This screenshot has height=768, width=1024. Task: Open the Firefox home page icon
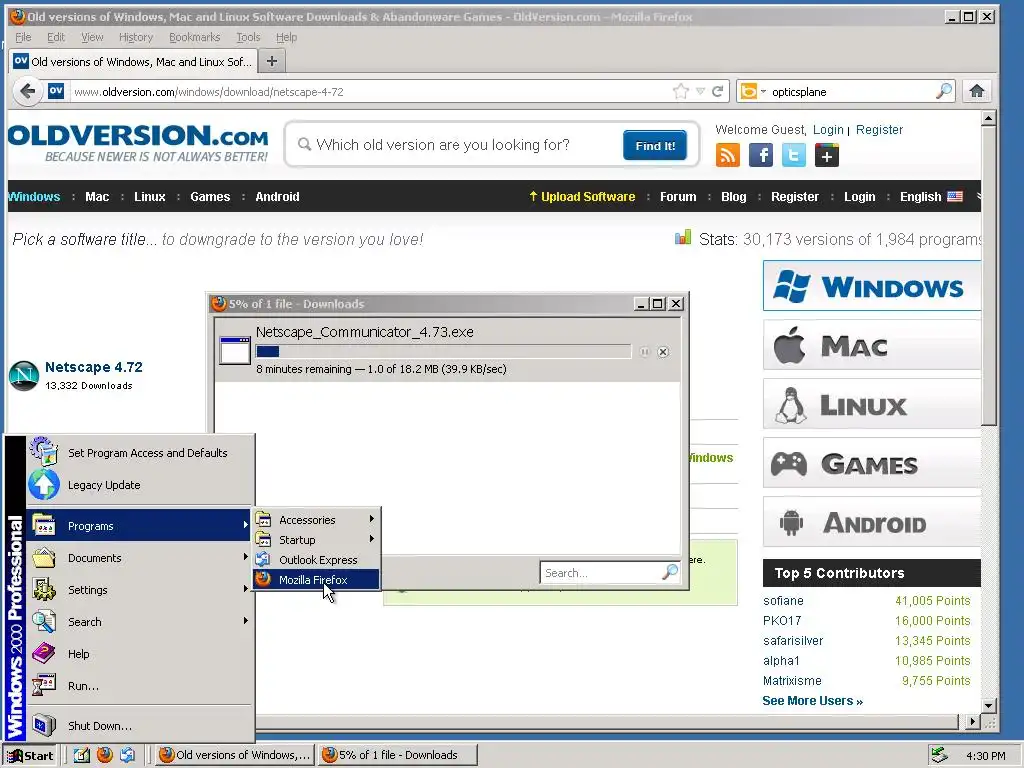(x=976, y=91)
